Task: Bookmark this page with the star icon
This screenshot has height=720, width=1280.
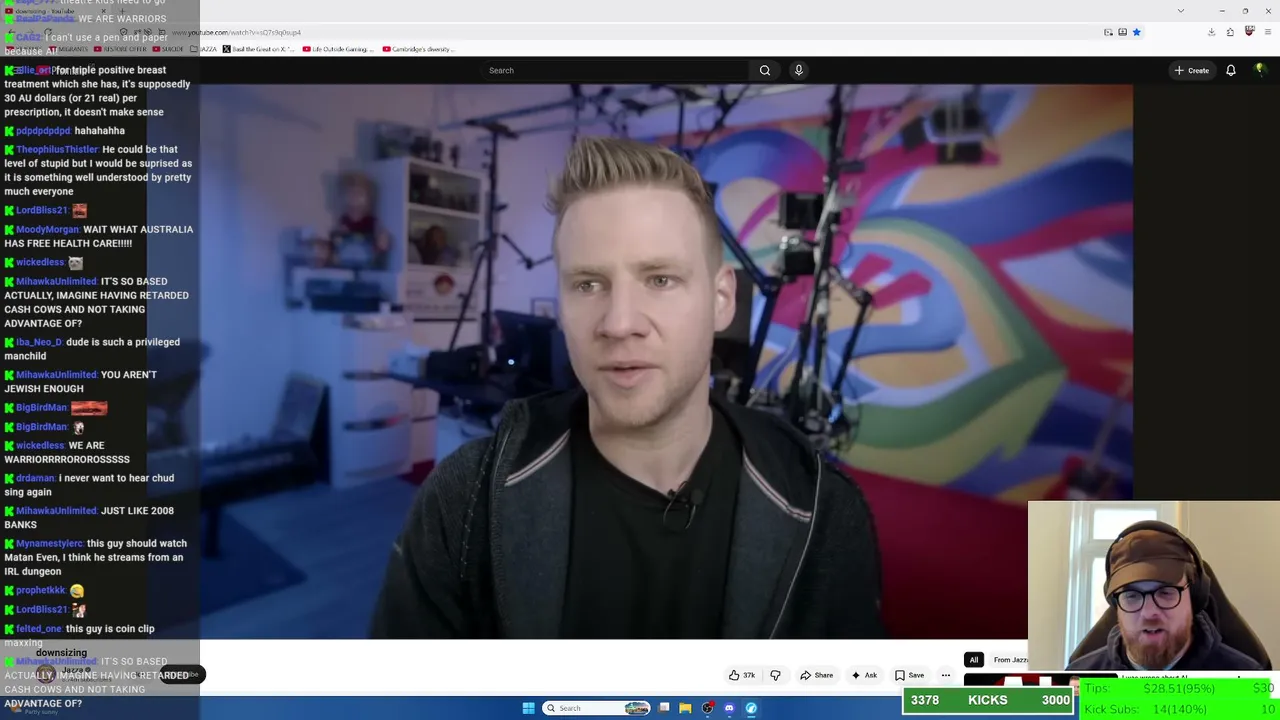Action: pyautogui.click(x=1136, y=32)
